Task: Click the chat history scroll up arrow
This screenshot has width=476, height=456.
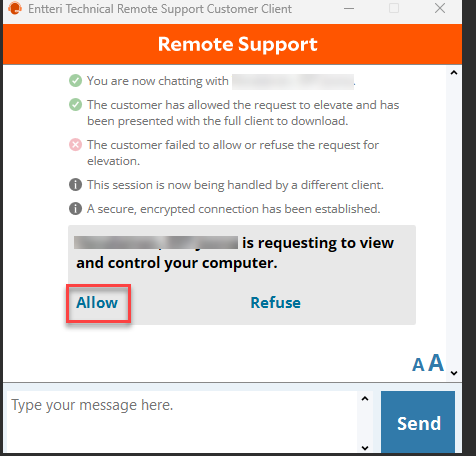Action: coord(454,73)
